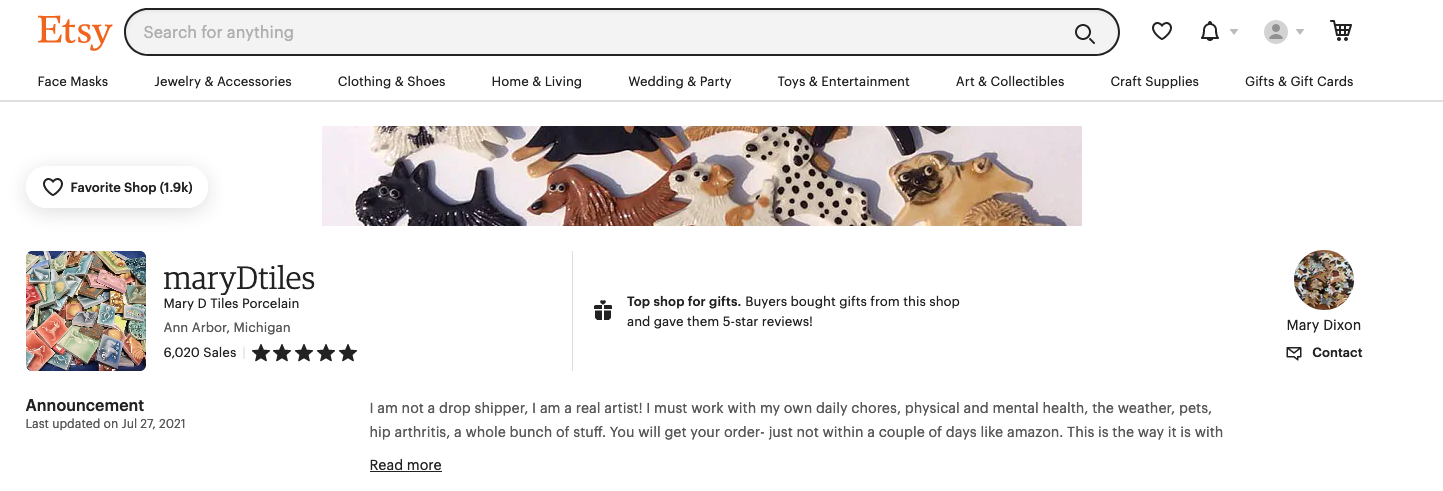Viewport: 1443px width, 491px height.
Task: Click the five-star shop rating
Action: point(304,353)
